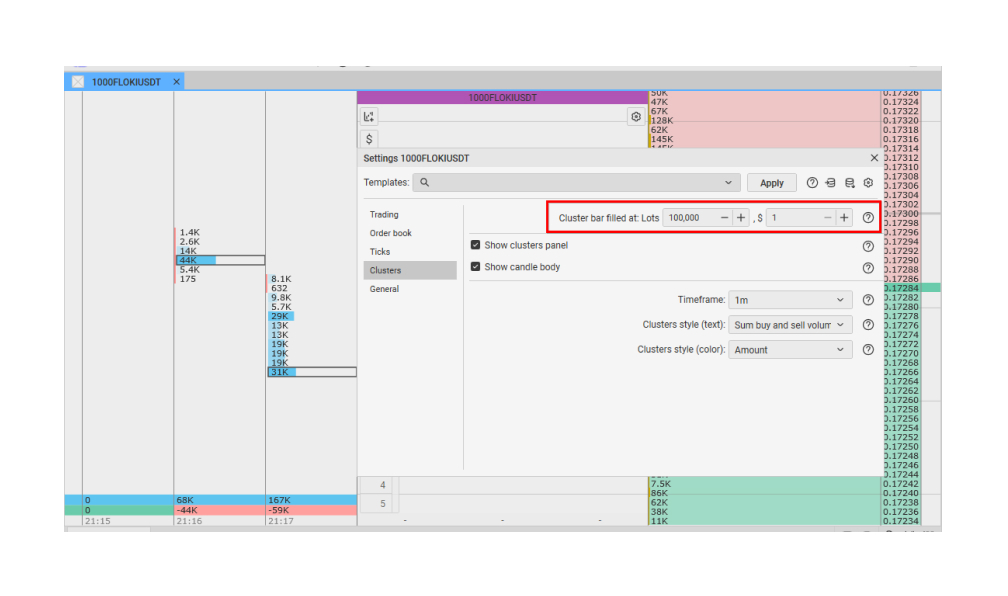Select the Trading settings section
The width and height of the screenshot is (1008, 596).
[x=410, y=215]
